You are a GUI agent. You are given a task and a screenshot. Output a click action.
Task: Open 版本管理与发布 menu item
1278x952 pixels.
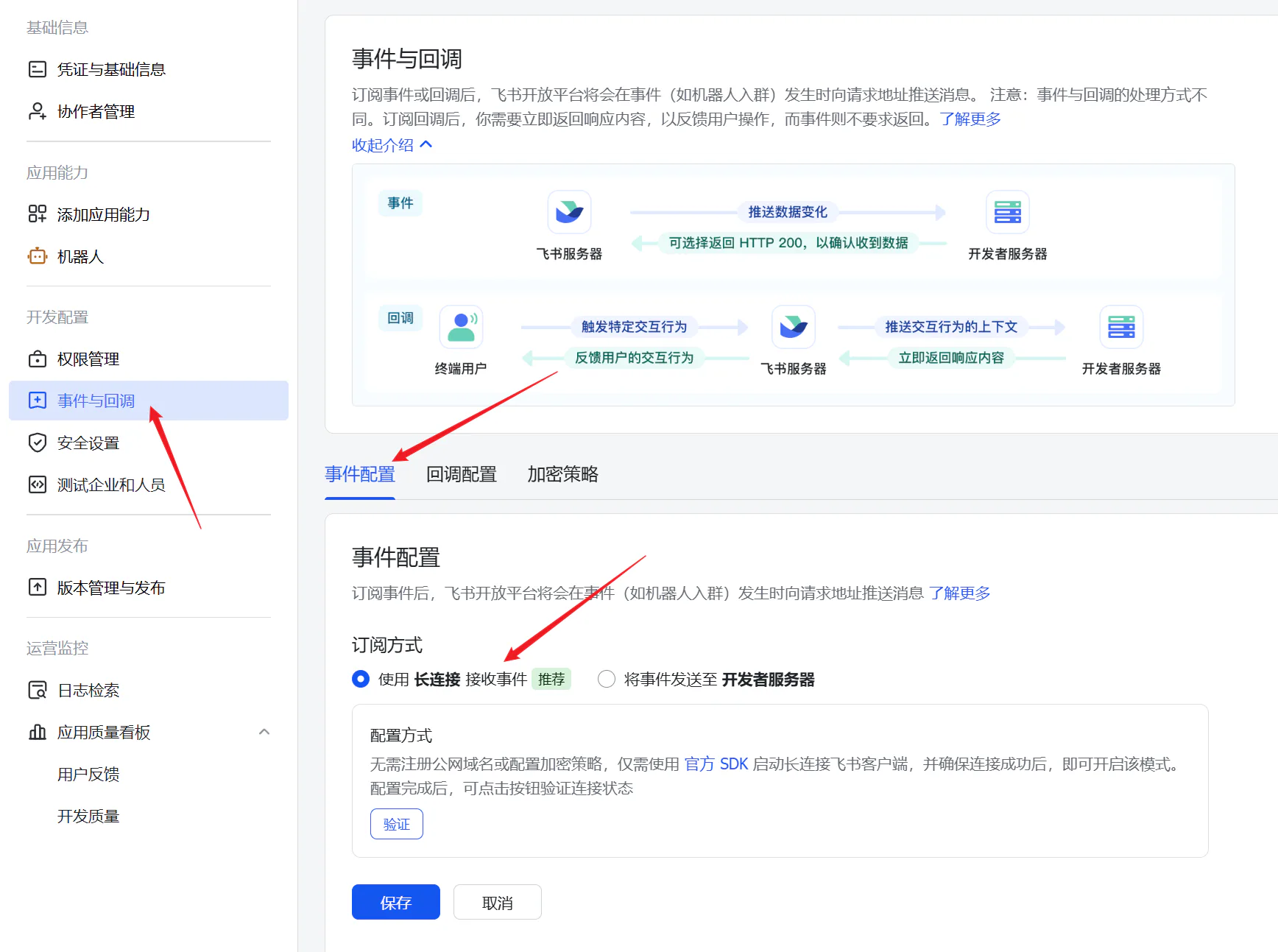[x=149, y=588]
